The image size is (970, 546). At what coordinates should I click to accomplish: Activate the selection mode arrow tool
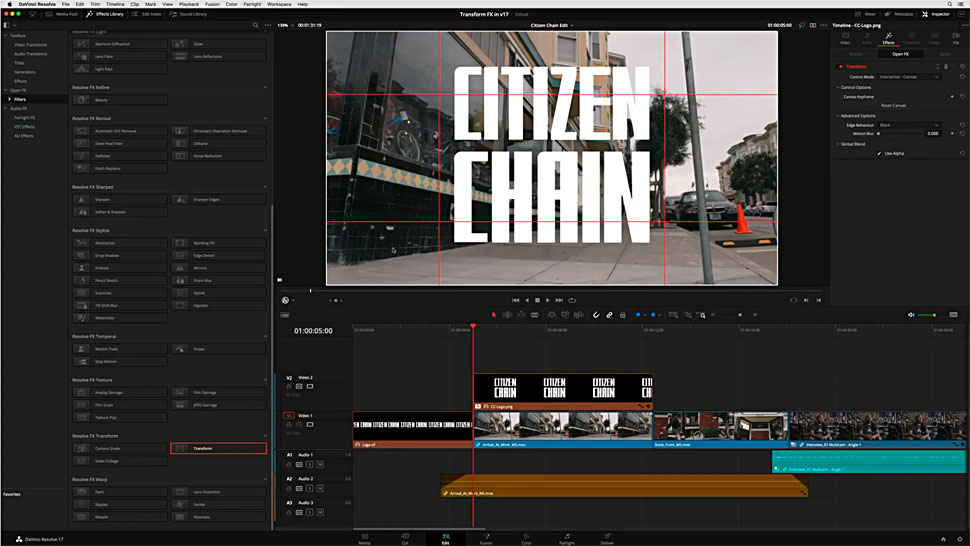494,315
